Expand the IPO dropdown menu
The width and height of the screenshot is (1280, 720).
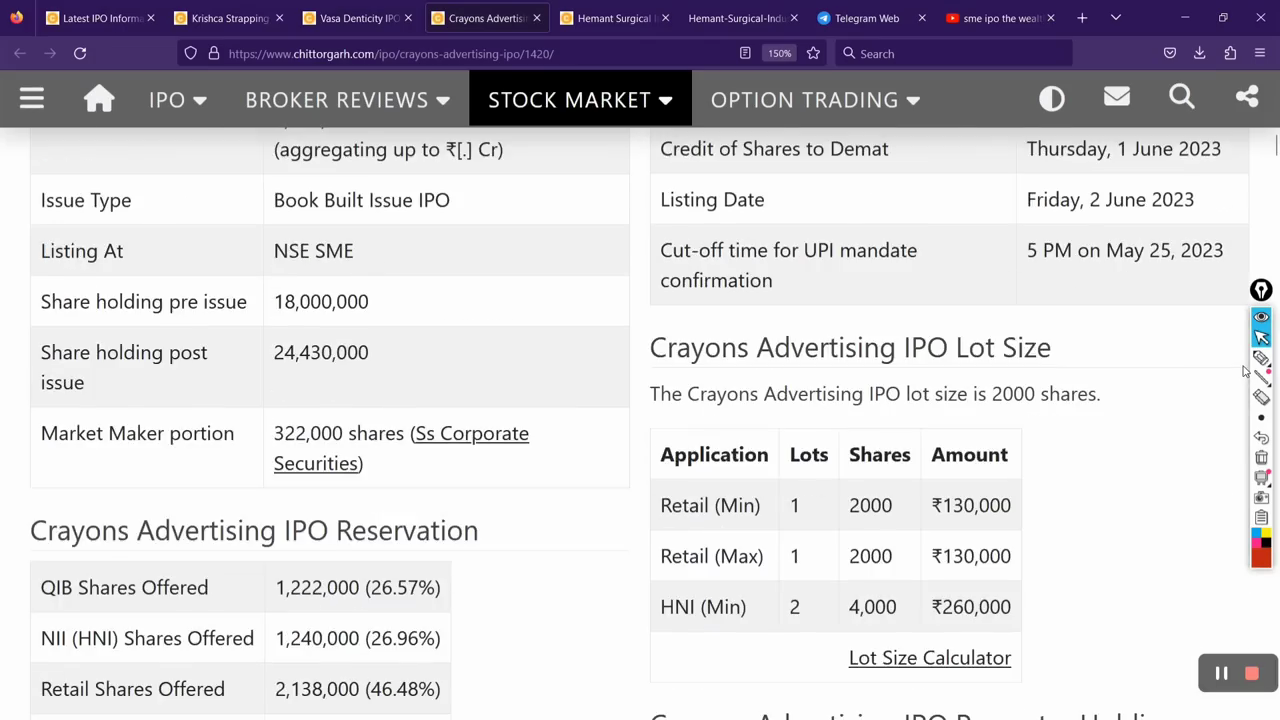click(177, 99)
